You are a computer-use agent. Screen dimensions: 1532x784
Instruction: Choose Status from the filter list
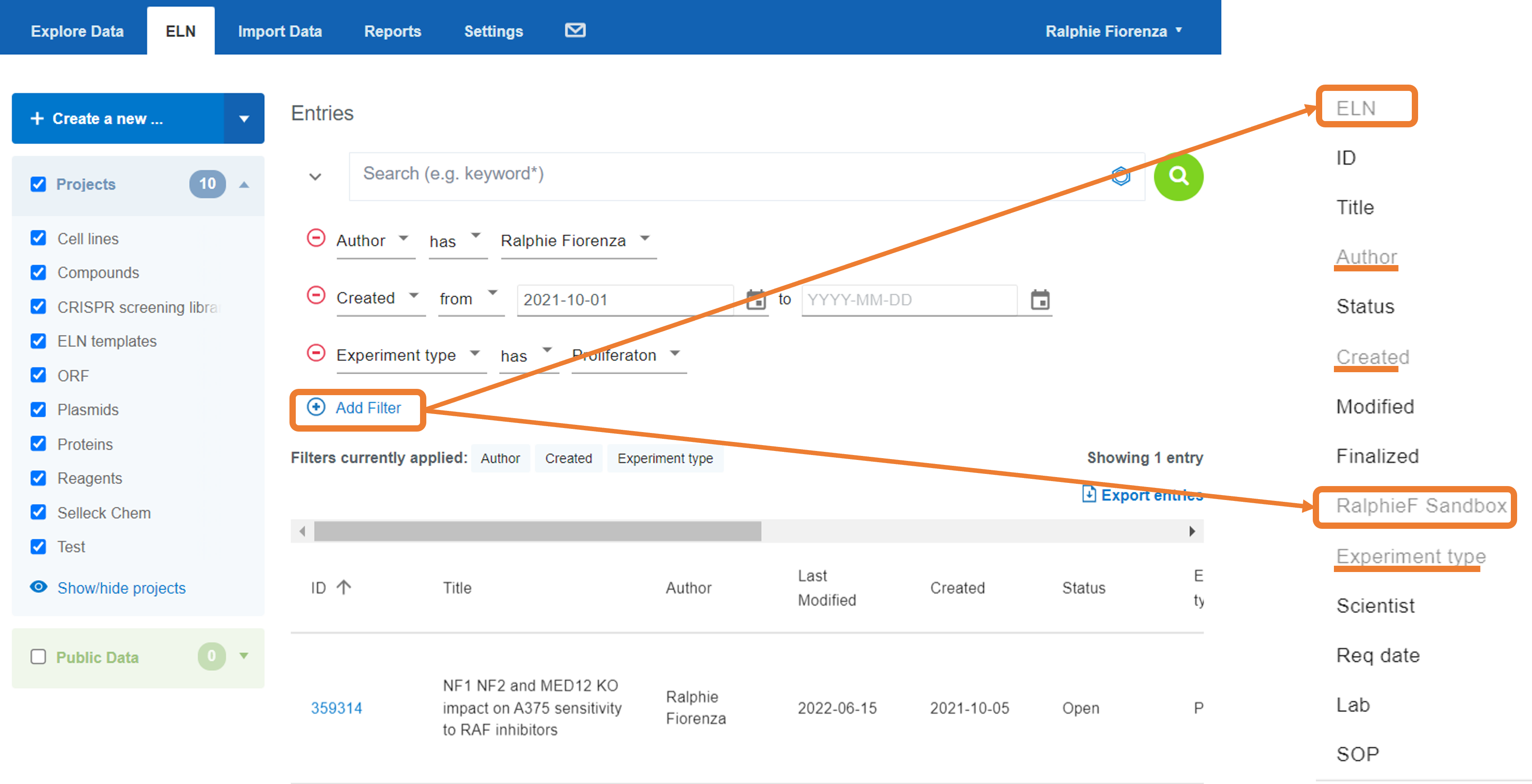coord(1365,306)
